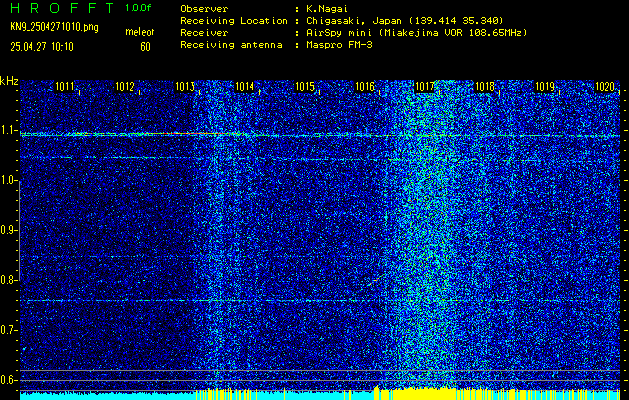Screen dimensions: 629x400
Task: Click the 0.9 frequency axis label
Action: [8, 230]
